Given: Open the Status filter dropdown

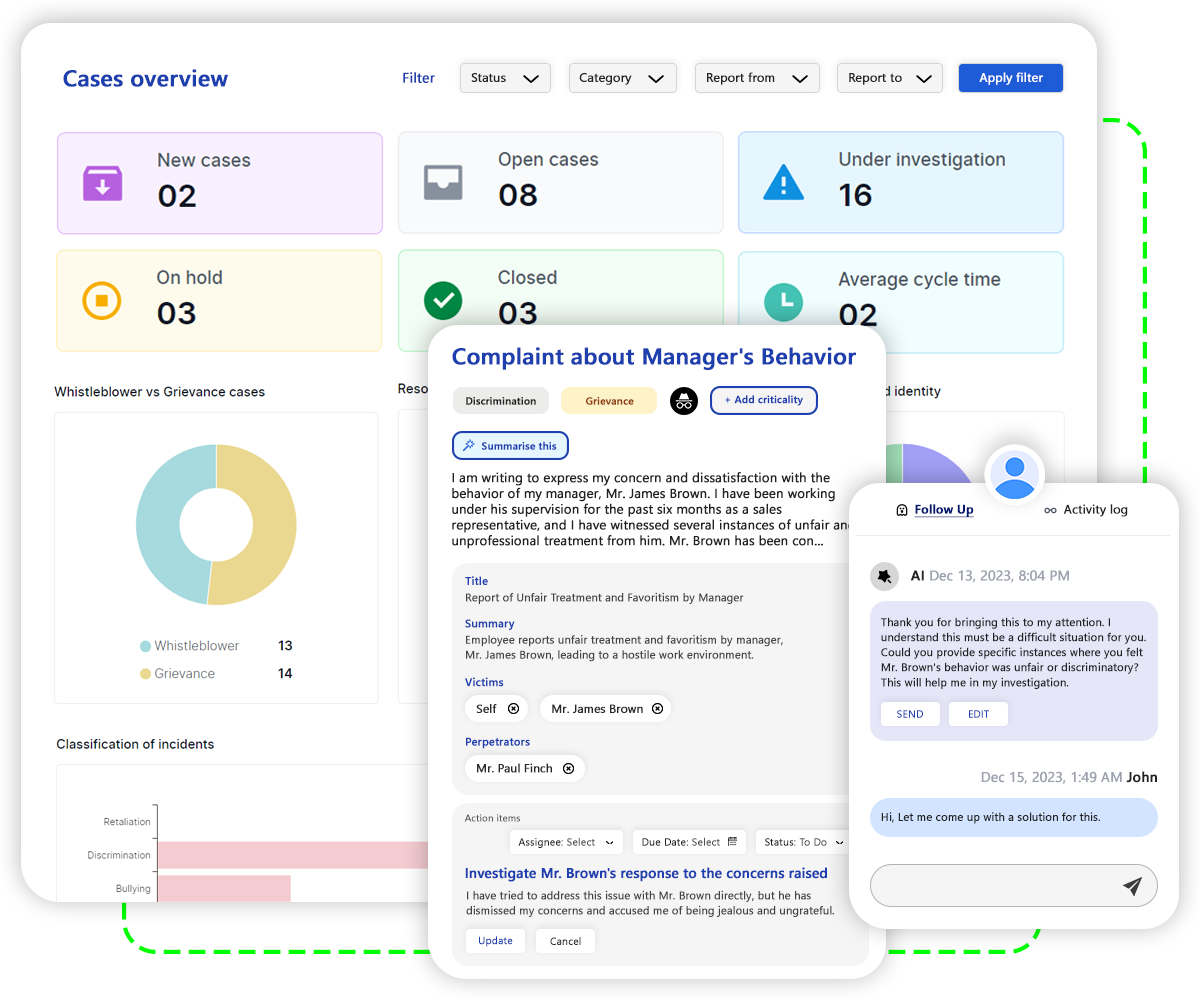Looking at the screenshot, I should [x=505, y=78].
